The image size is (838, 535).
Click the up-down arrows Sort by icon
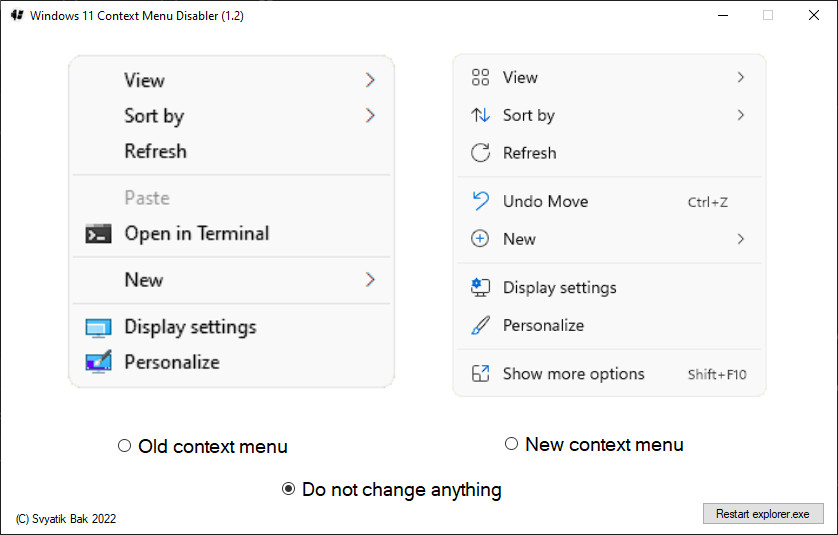click(480, 115)
